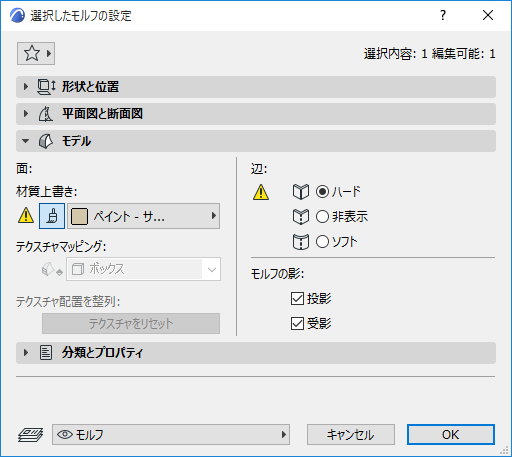Click the 選択内容: 1 編集可能: 1 text
This screenshot has height=457, width=512.
pos(429,54)
